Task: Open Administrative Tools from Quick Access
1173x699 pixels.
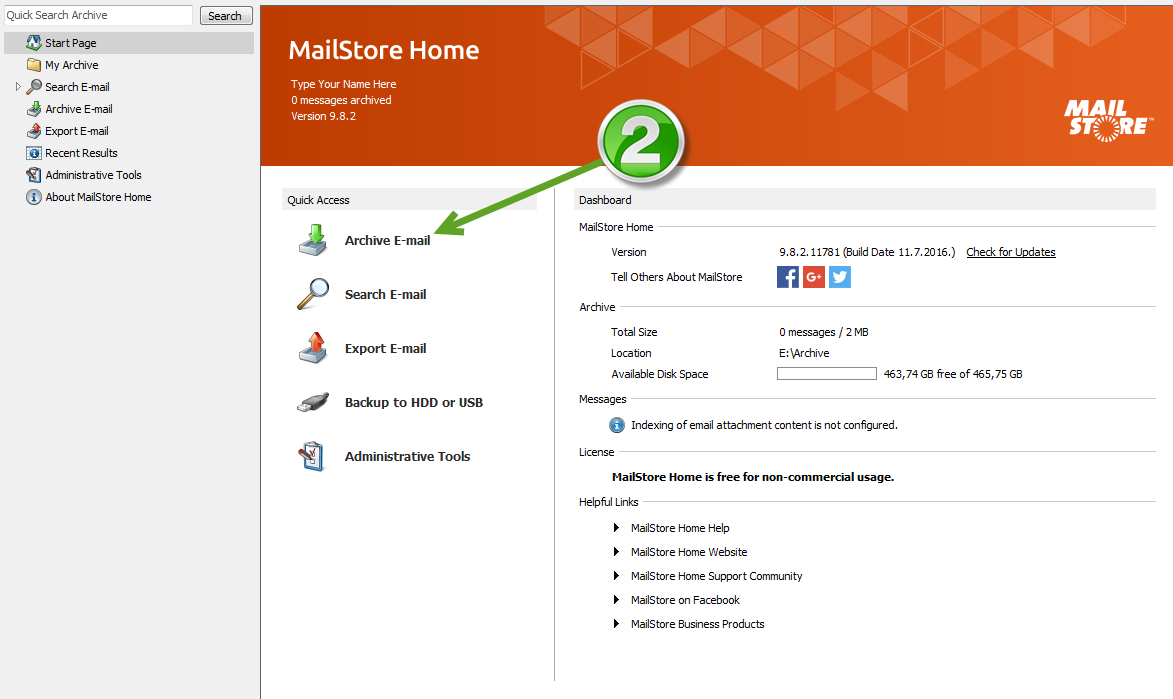Action: [x=408, y=456]
